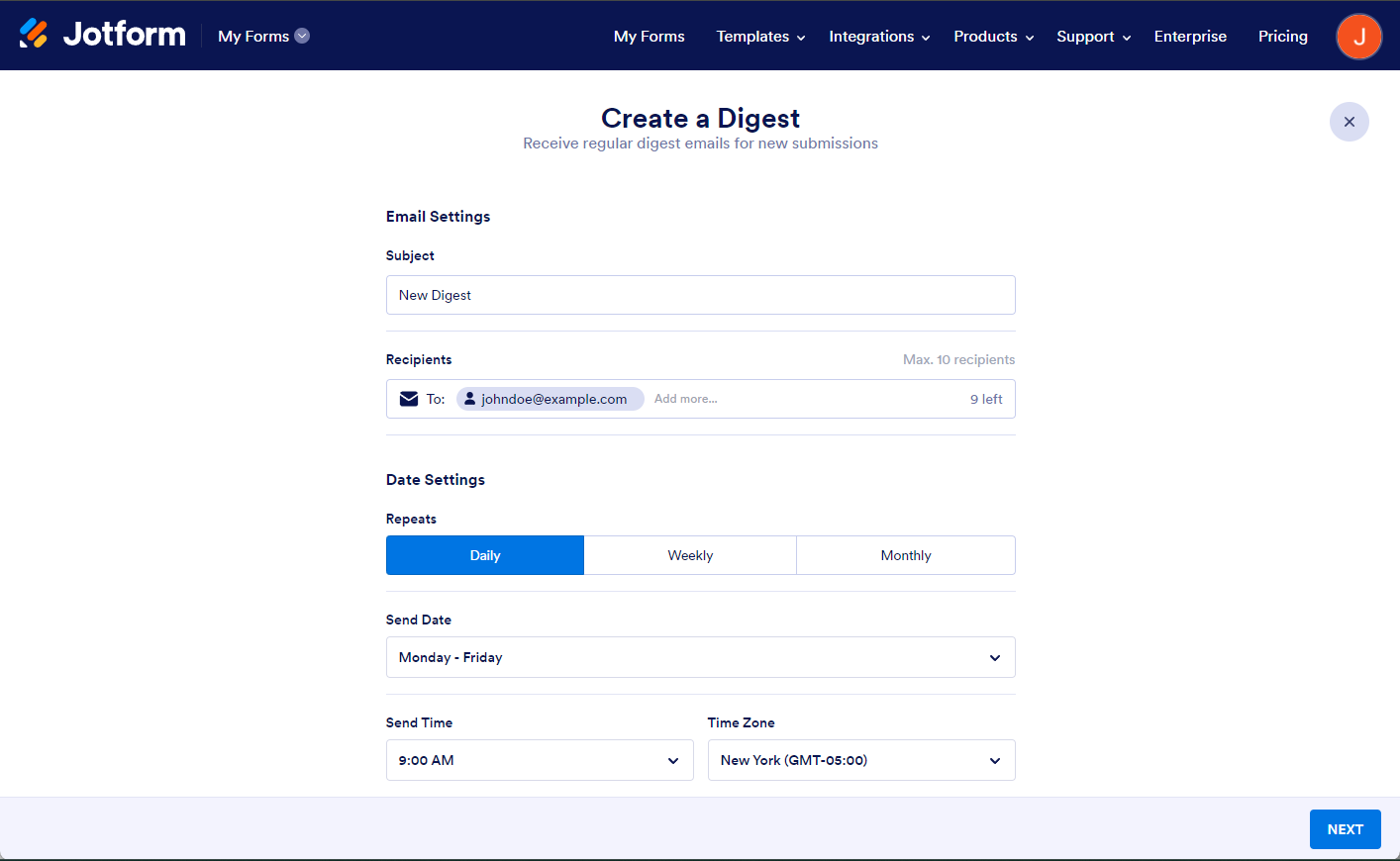Click the Jotform logo icon

(34, 34)
